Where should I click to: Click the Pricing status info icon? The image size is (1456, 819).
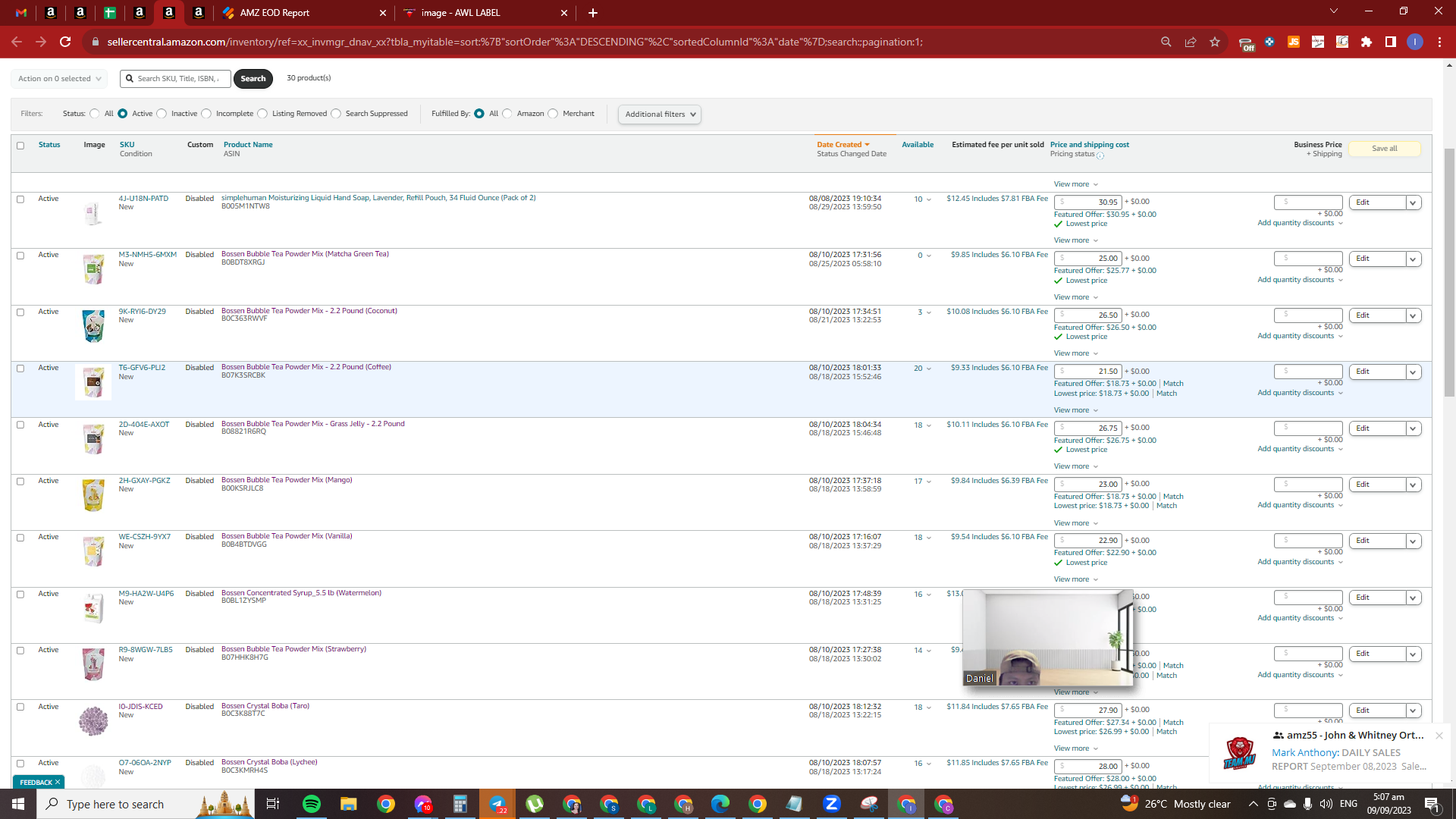1100,155
